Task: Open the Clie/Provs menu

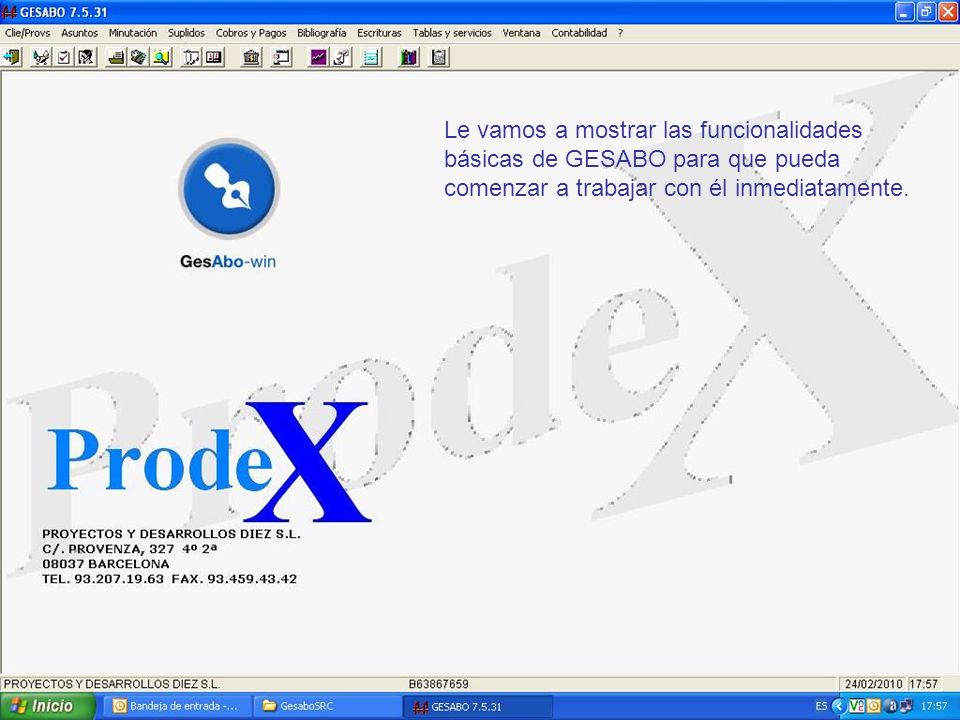Action: (x=27, y=33)
